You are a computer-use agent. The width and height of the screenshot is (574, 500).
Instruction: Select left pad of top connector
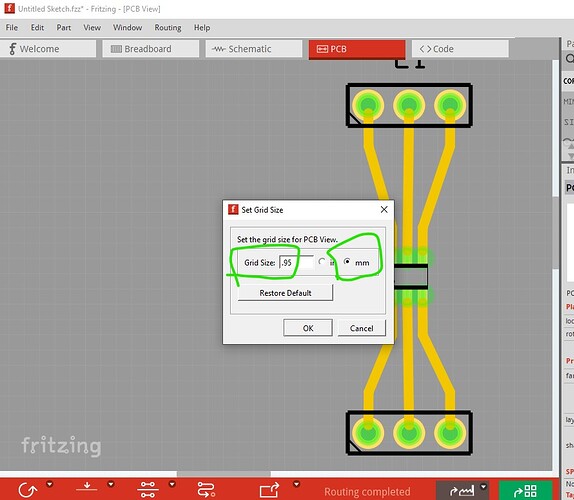click(368, 105)
